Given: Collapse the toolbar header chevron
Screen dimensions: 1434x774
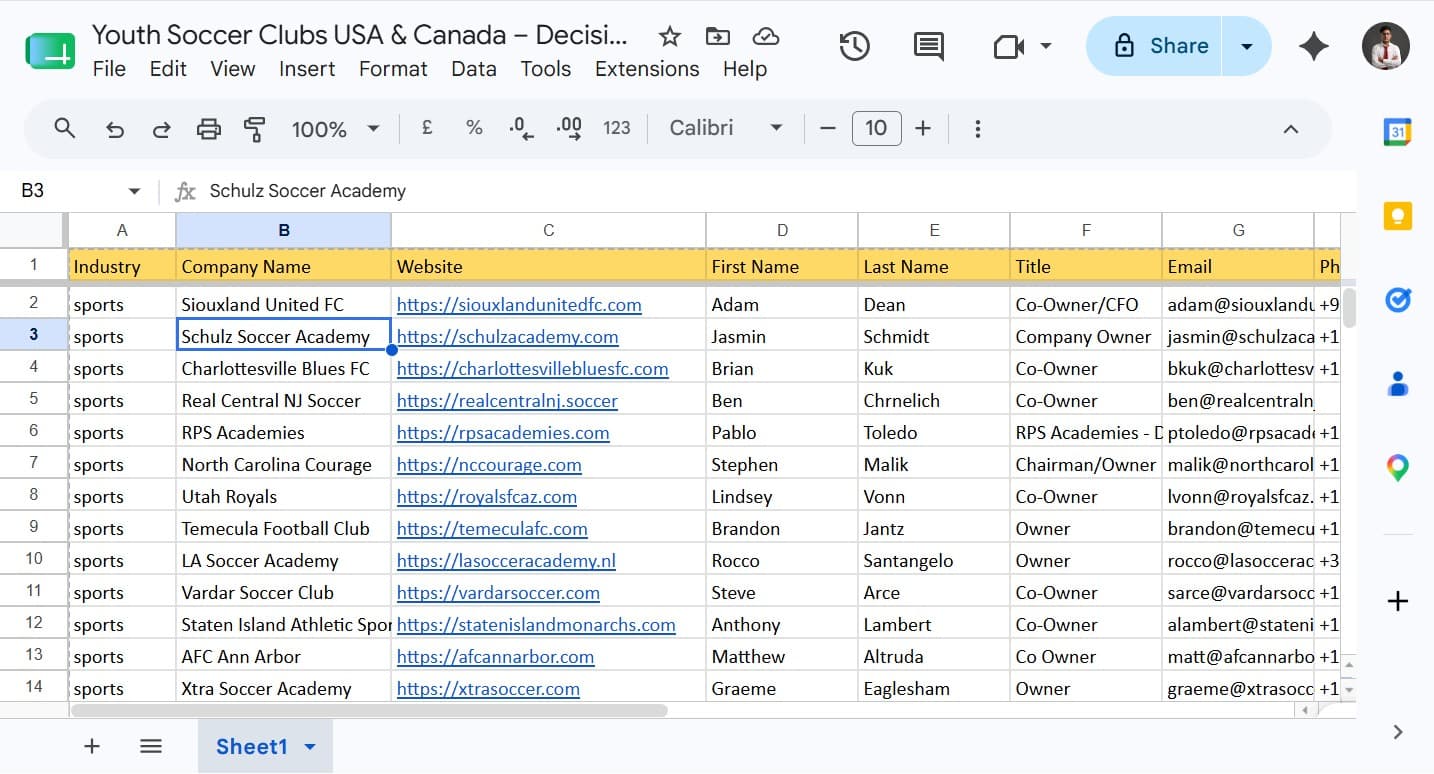Looking at the screenshot, I should click(1291, 129).
